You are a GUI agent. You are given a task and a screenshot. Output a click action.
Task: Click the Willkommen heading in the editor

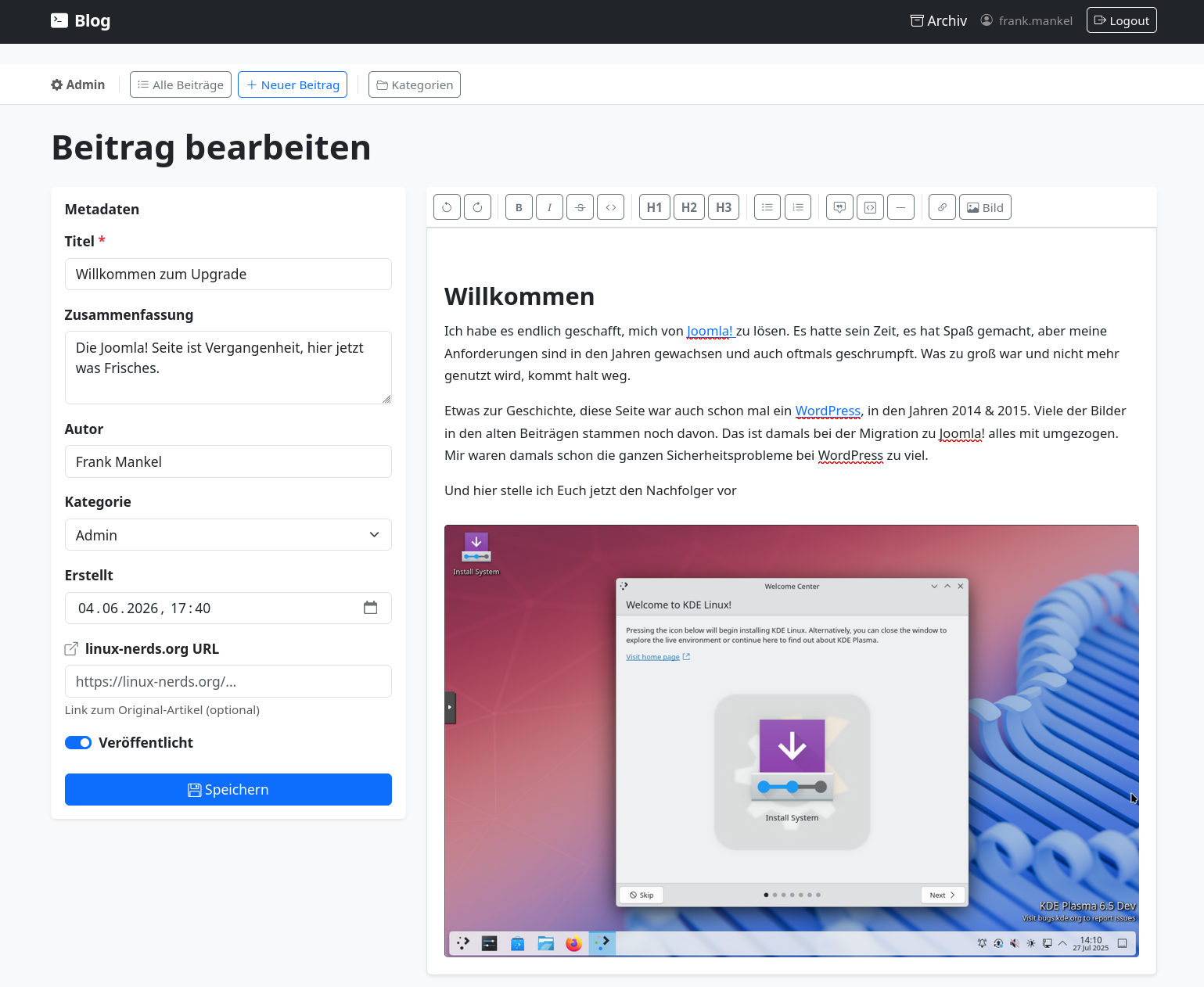519,297
